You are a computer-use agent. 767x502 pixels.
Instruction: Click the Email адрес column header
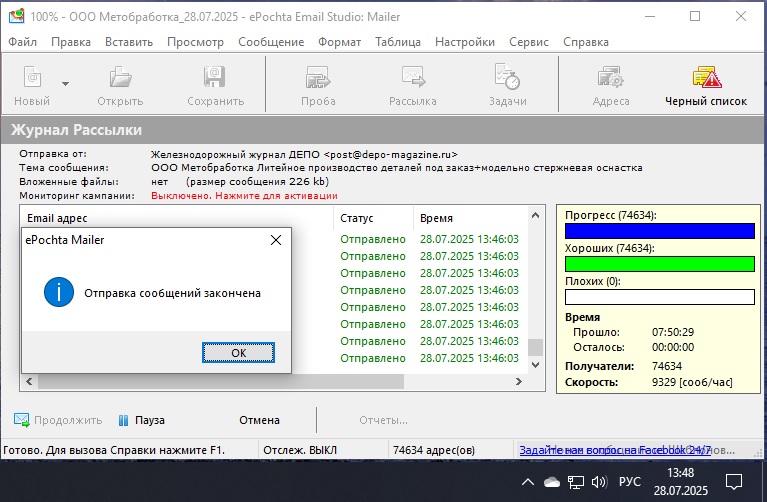(x=57, y=218)
